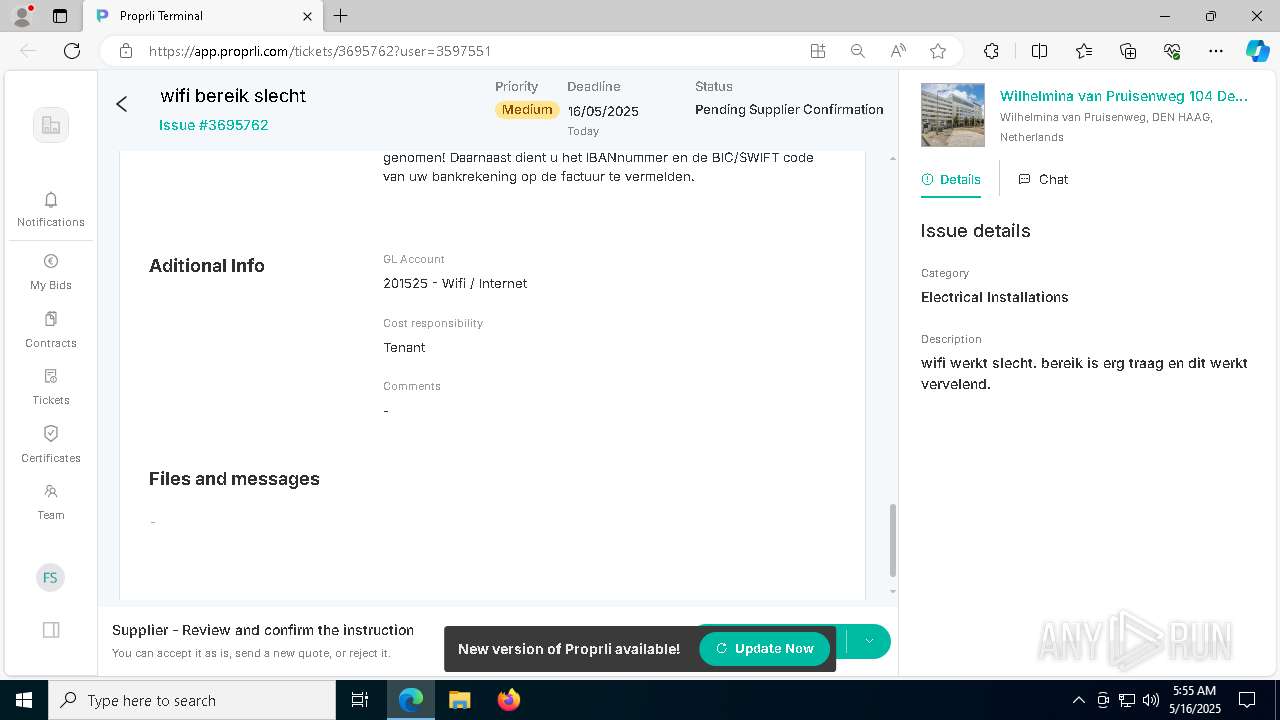Image resolution: width=1280 pixels, height=720 pixels.
Task: Click the volume icon in the tray
Action: tap(1150, 700)
